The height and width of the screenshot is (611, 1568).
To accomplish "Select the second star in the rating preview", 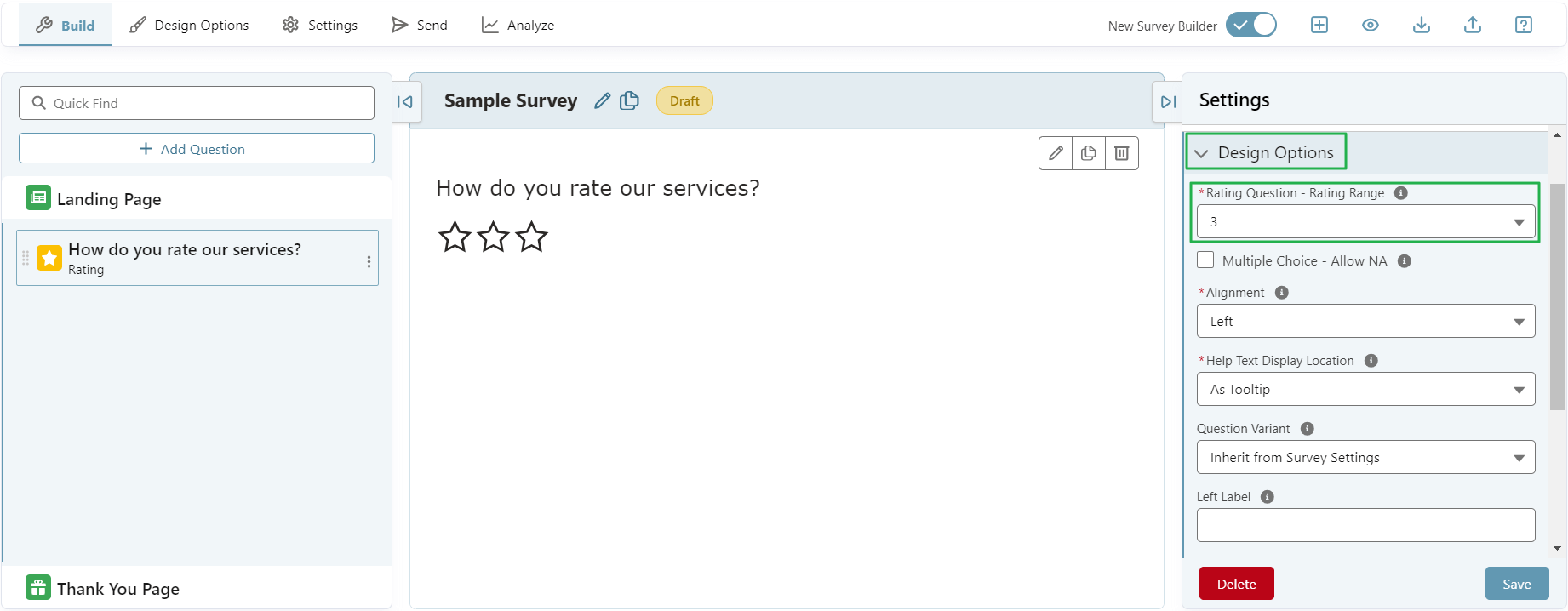I will [493, 237].
